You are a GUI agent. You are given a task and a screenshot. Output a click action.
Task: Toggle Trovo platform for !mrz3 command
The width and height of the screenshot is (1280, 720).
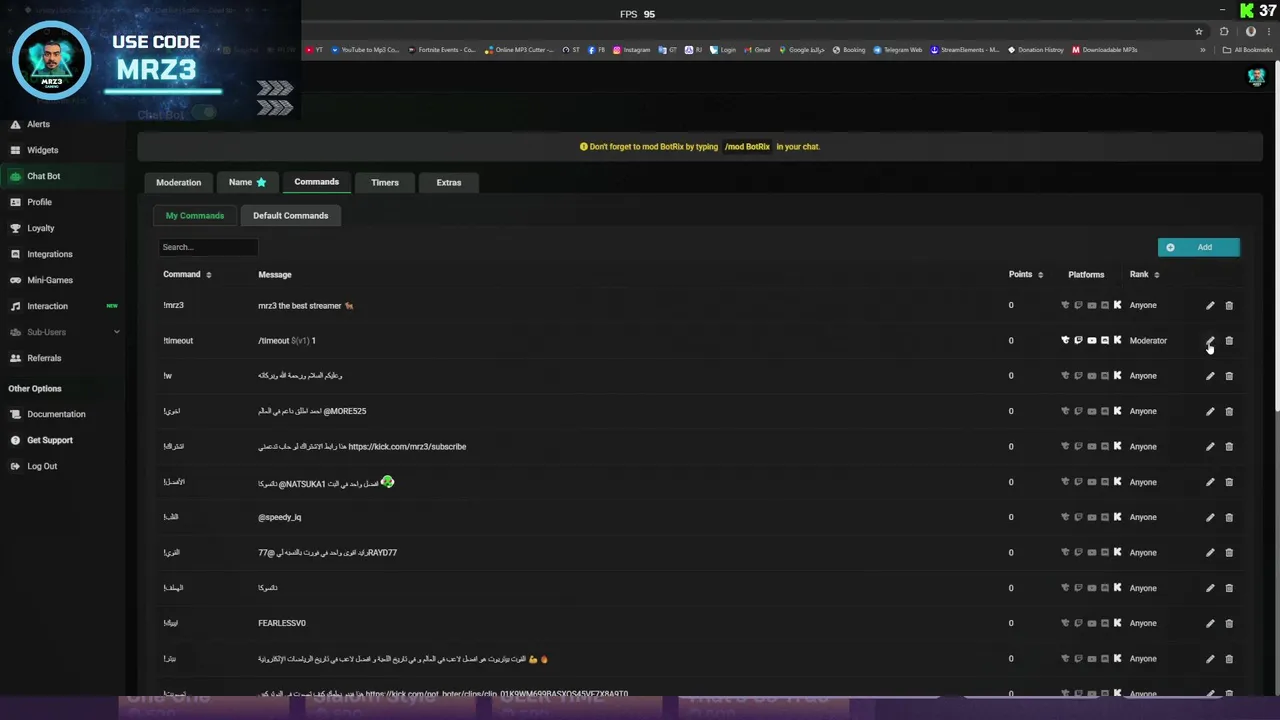tap(1065, 305)
